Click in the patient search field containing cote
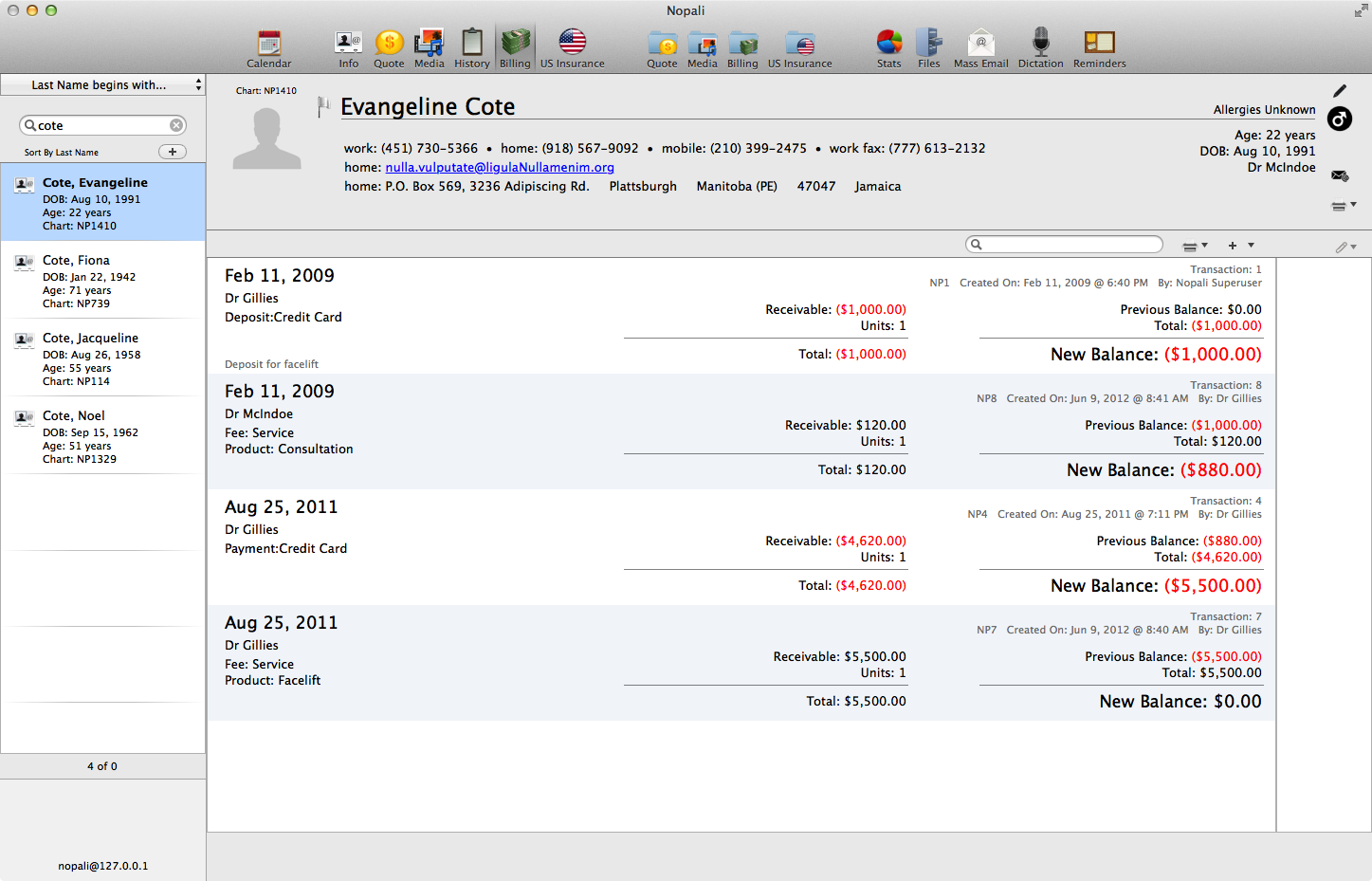This screenshot has height=881, width=1372. (102, 125)
